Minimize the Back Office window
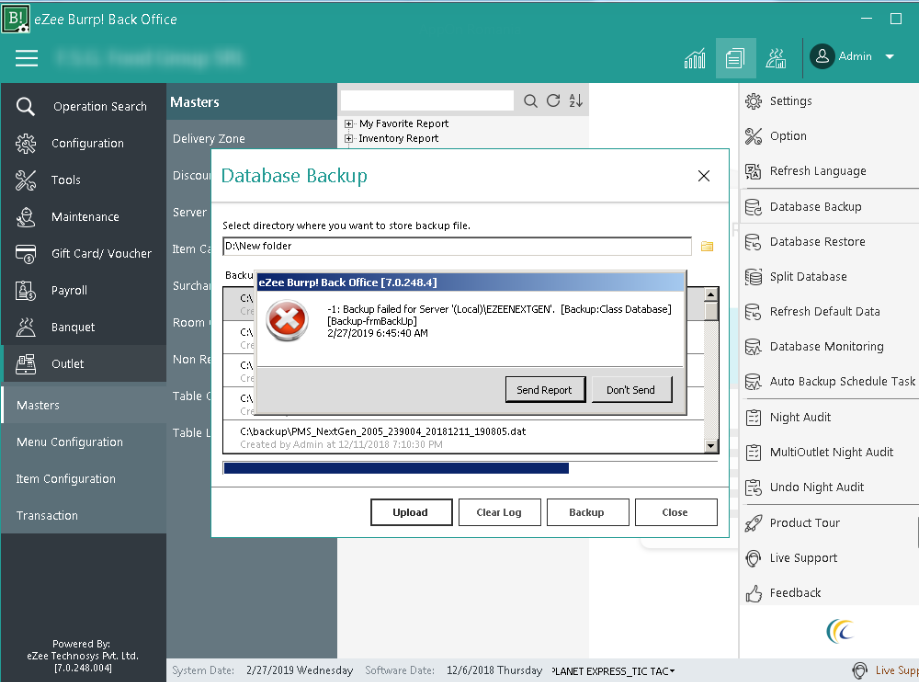 point(866,19)
